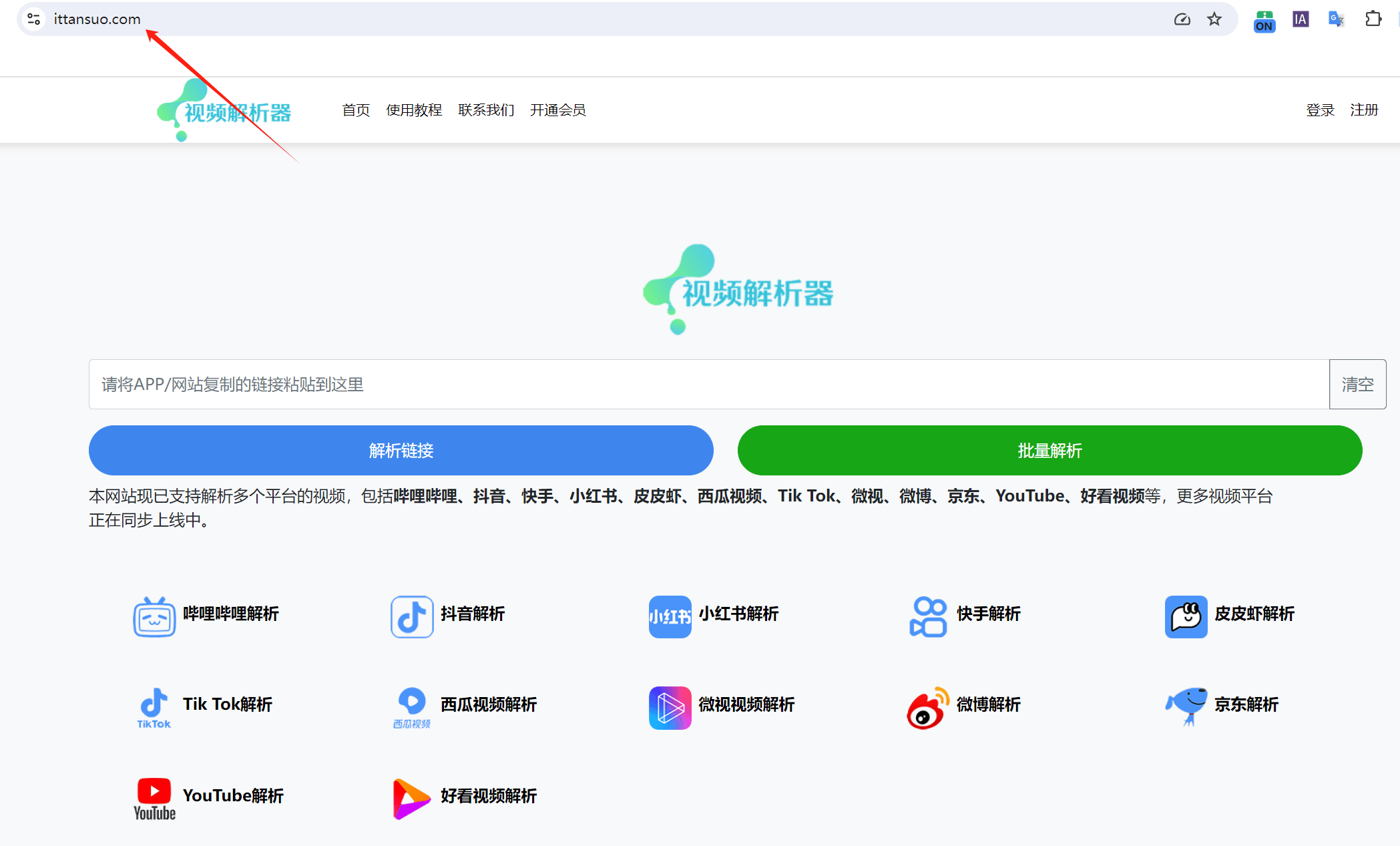Click the site info icon in address bar
This screenshot has height=846, width=1400.
pyautogui.click(x=34, y=19)
